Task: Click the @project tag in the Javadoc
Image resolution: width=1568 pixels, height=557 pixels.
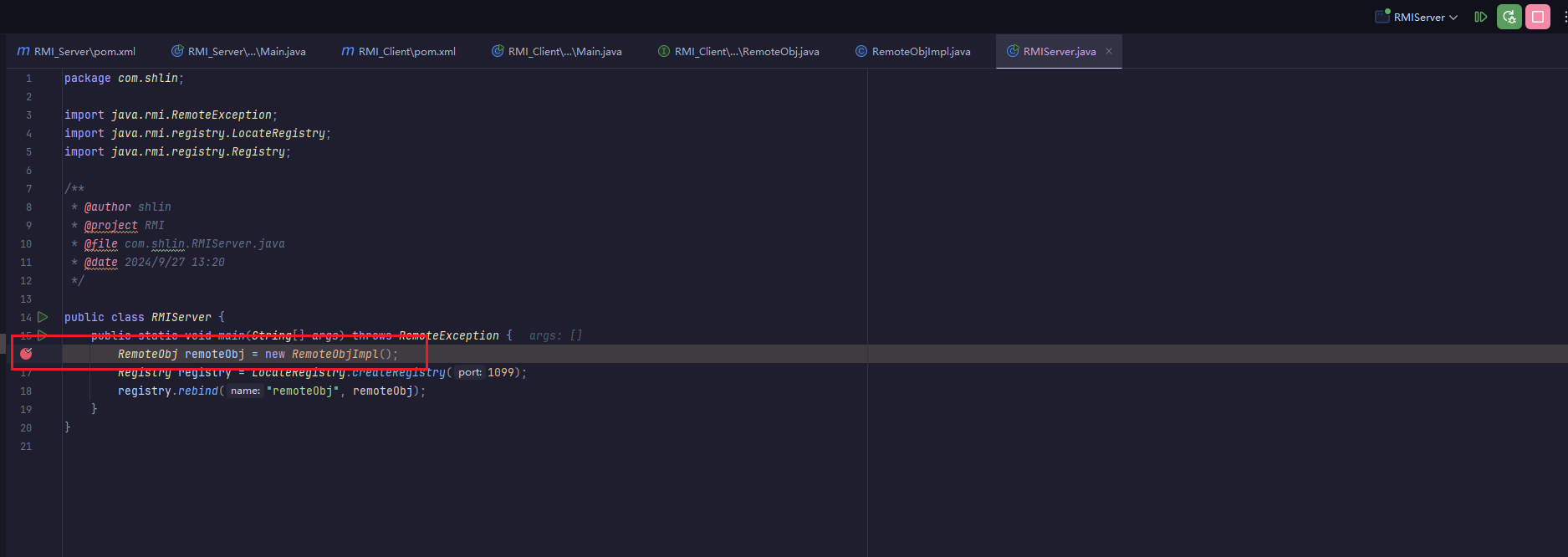Action: point(111,225)
